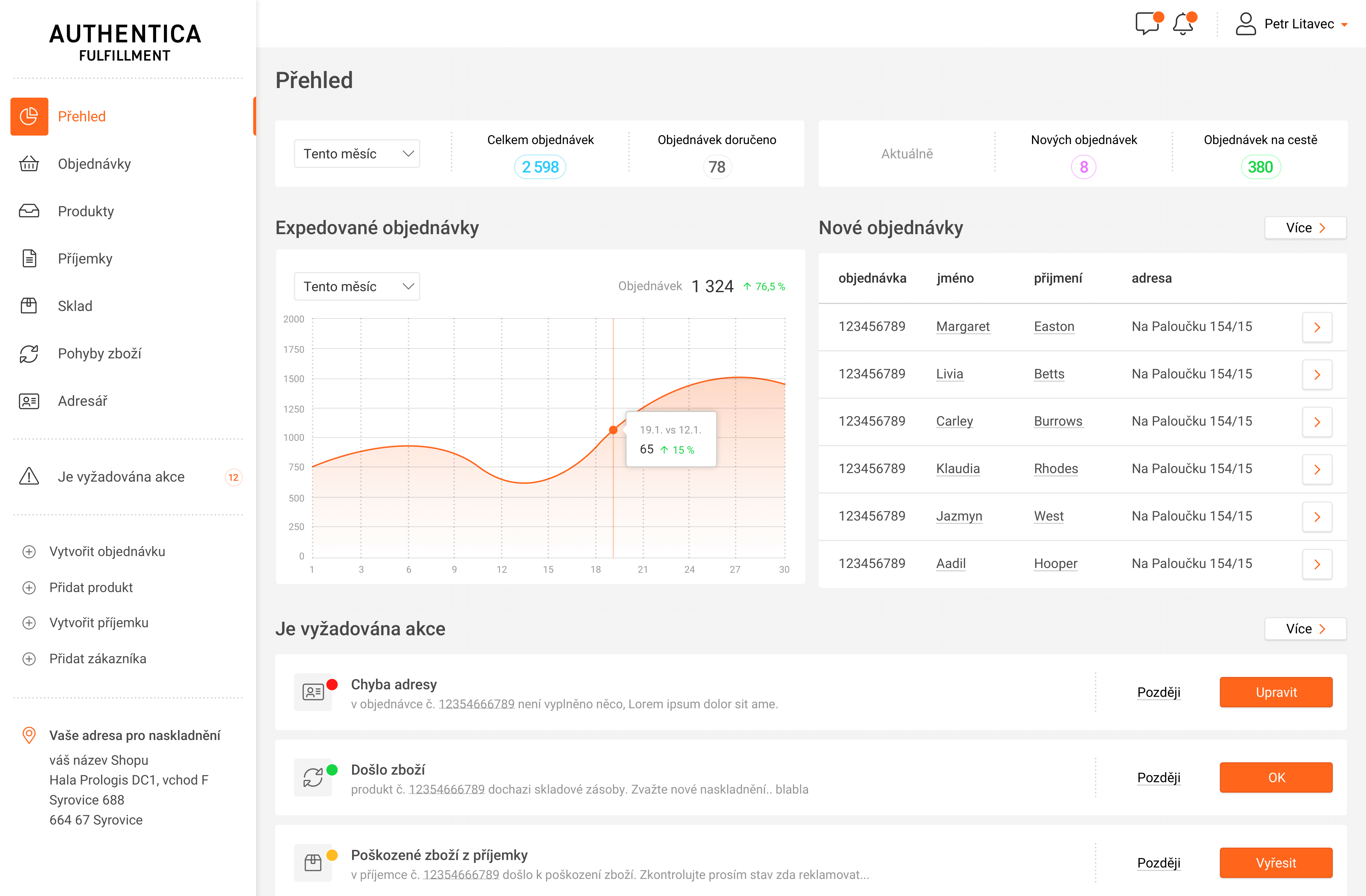Click the orange Upravit button

point(1276,692)
